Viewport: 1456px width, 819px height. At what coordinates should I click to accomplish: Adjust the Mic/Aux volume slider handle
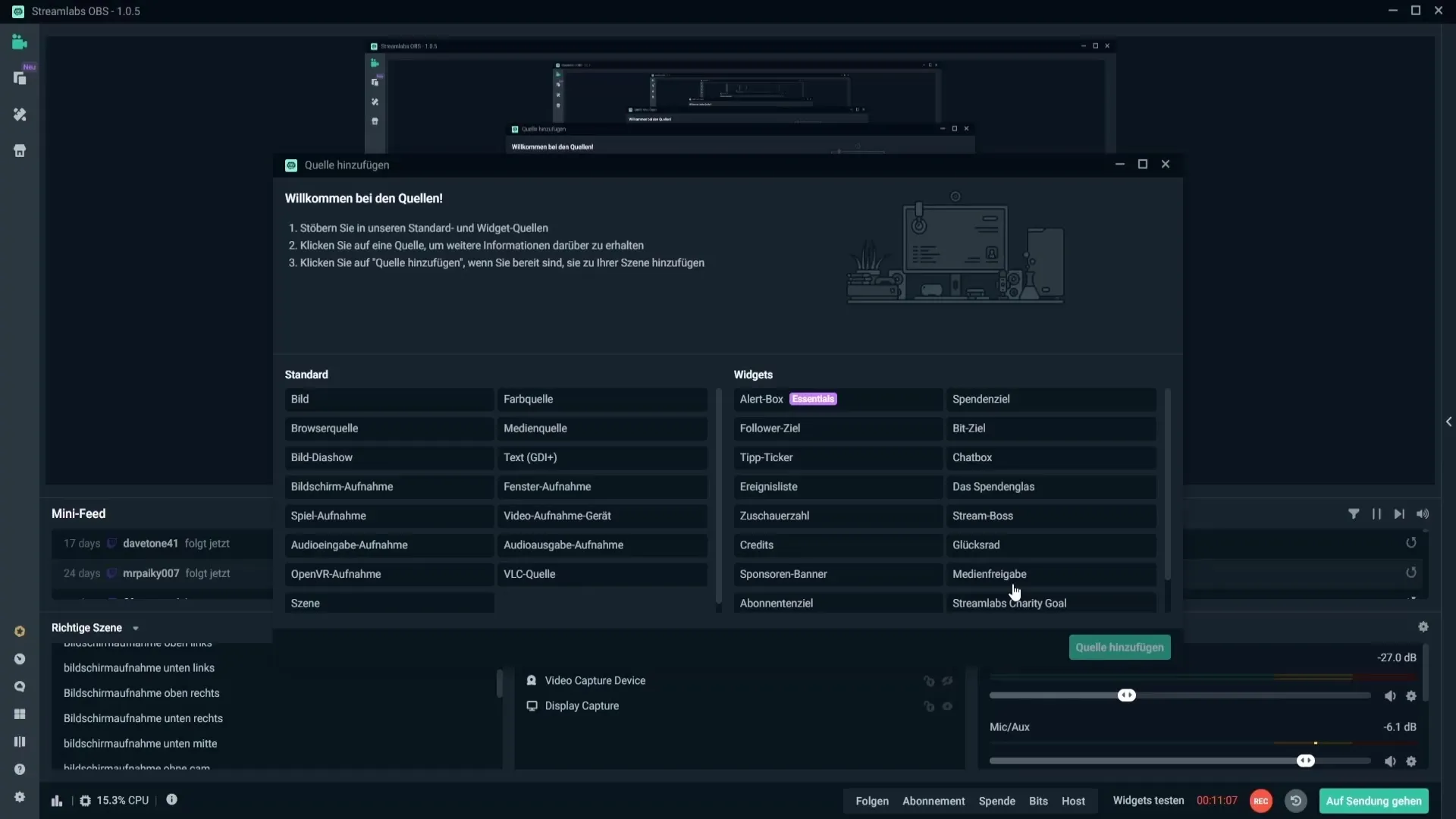point(1305,761)
